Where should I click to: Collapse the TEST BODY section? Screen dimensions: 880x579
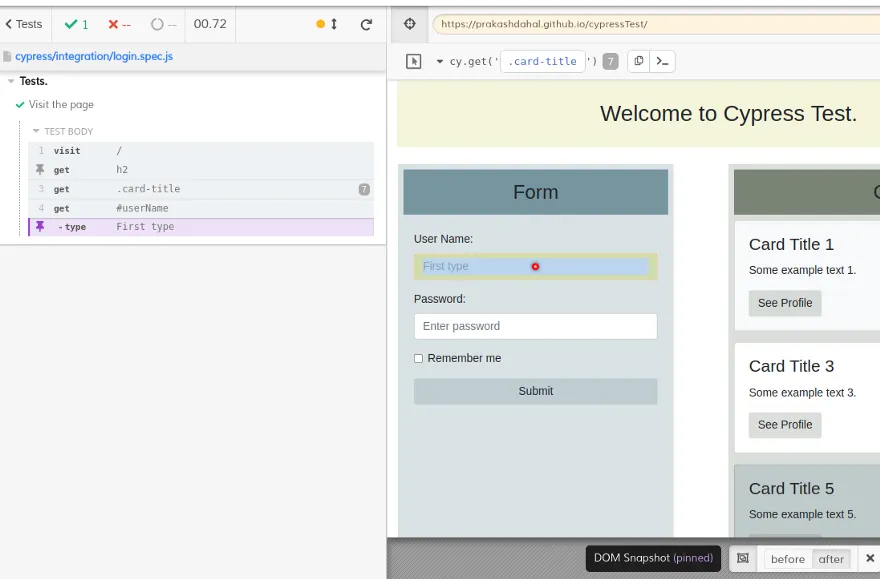pyautogui.click(x=36, y=131)
